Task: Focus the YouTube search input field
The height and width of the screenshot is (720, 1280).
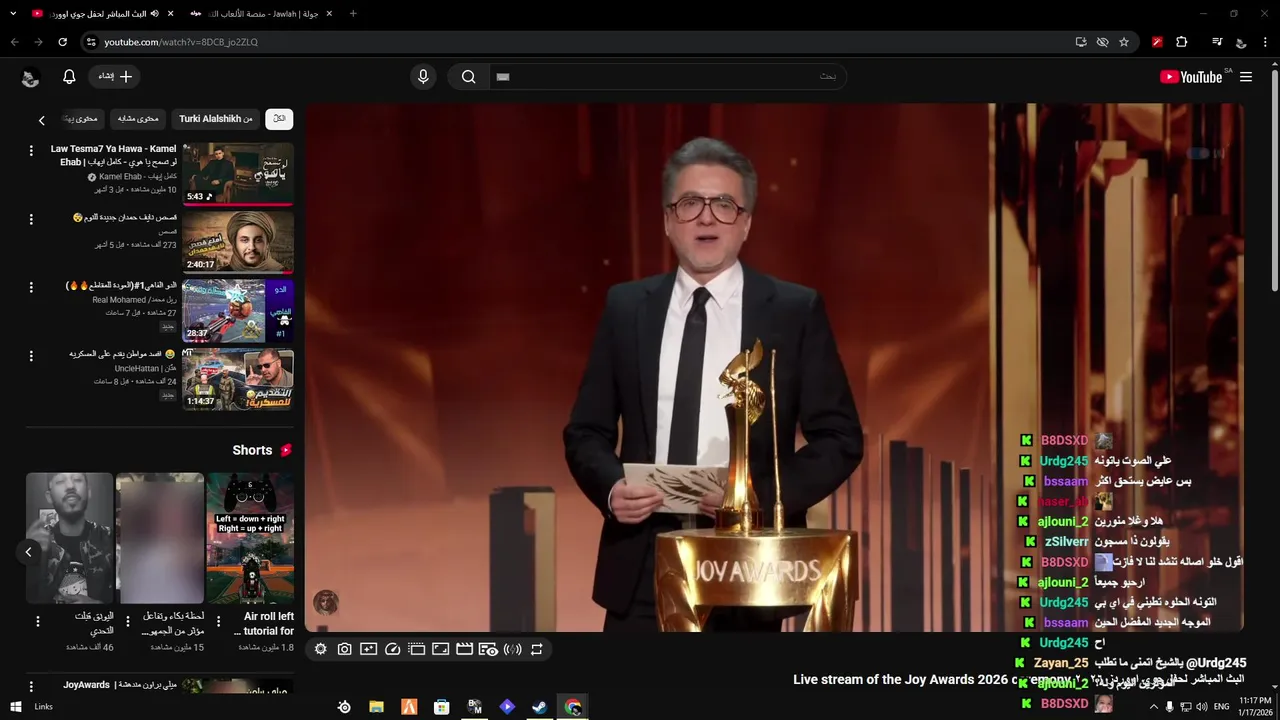Action: (667, 77)
